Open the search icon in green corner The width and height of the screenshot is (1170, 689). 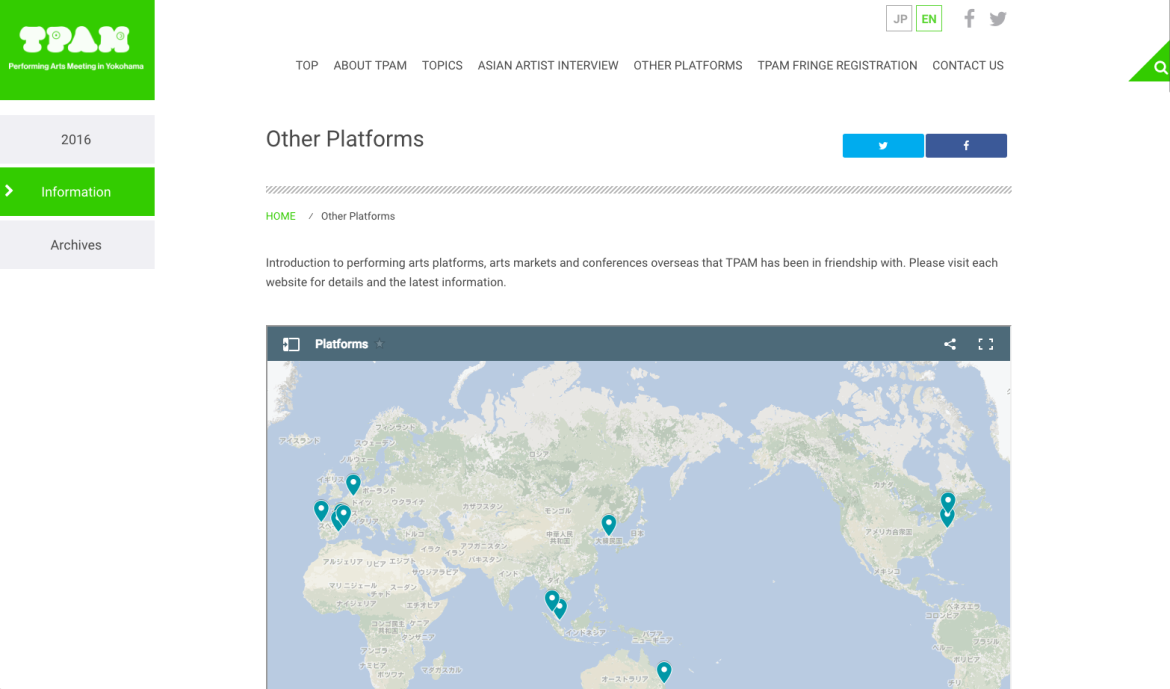[x=1159, y=68]
